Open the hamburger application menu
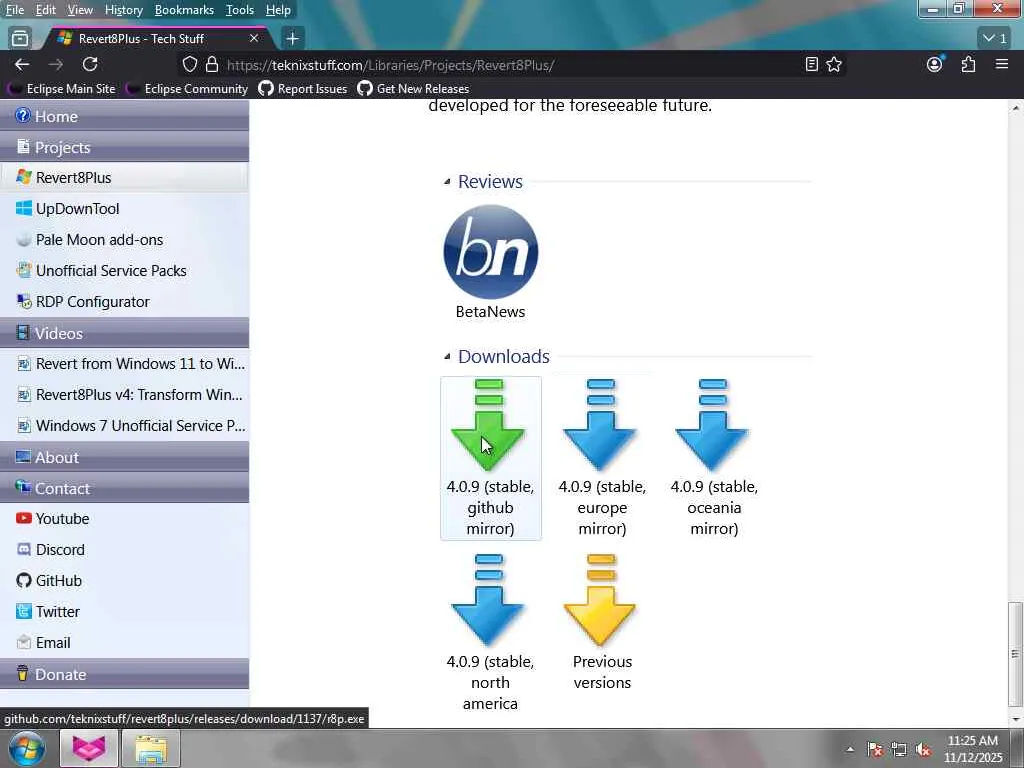1024x768 pixels. pyautogui.click(x=1002, y=64)
